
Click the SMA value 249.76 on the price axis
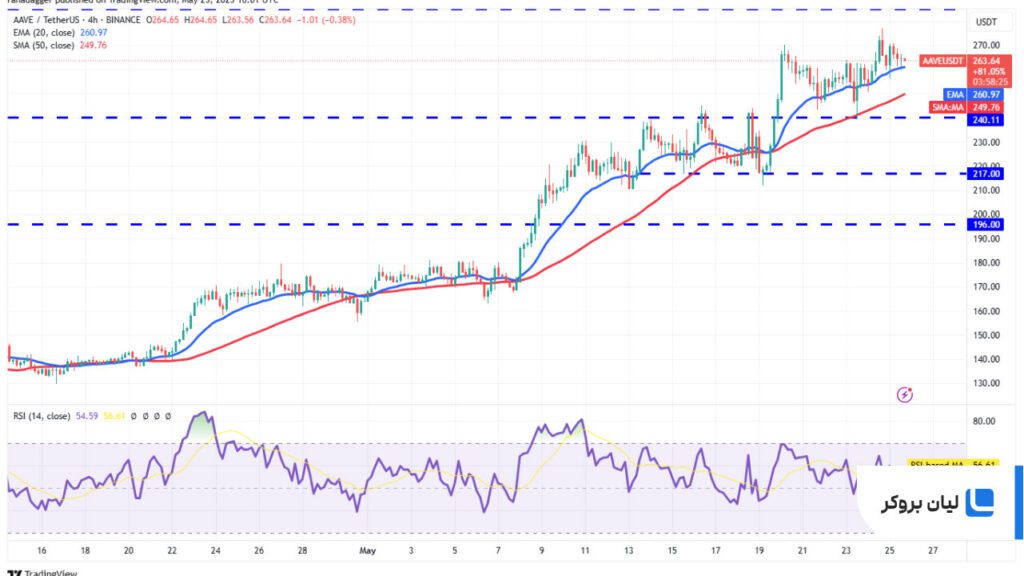(986, 107)
